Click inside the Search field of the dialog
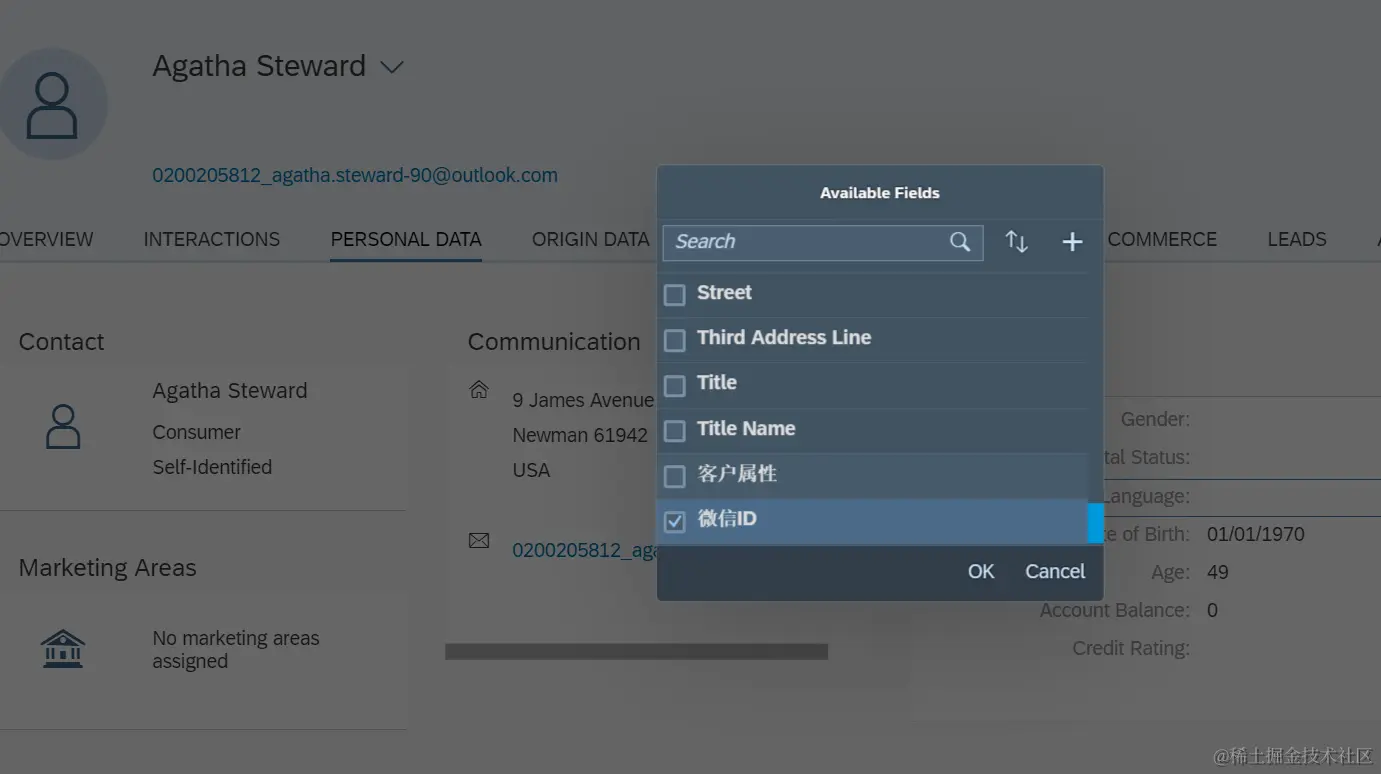The height and width of the screenshot is (774, 1381). 800,242
